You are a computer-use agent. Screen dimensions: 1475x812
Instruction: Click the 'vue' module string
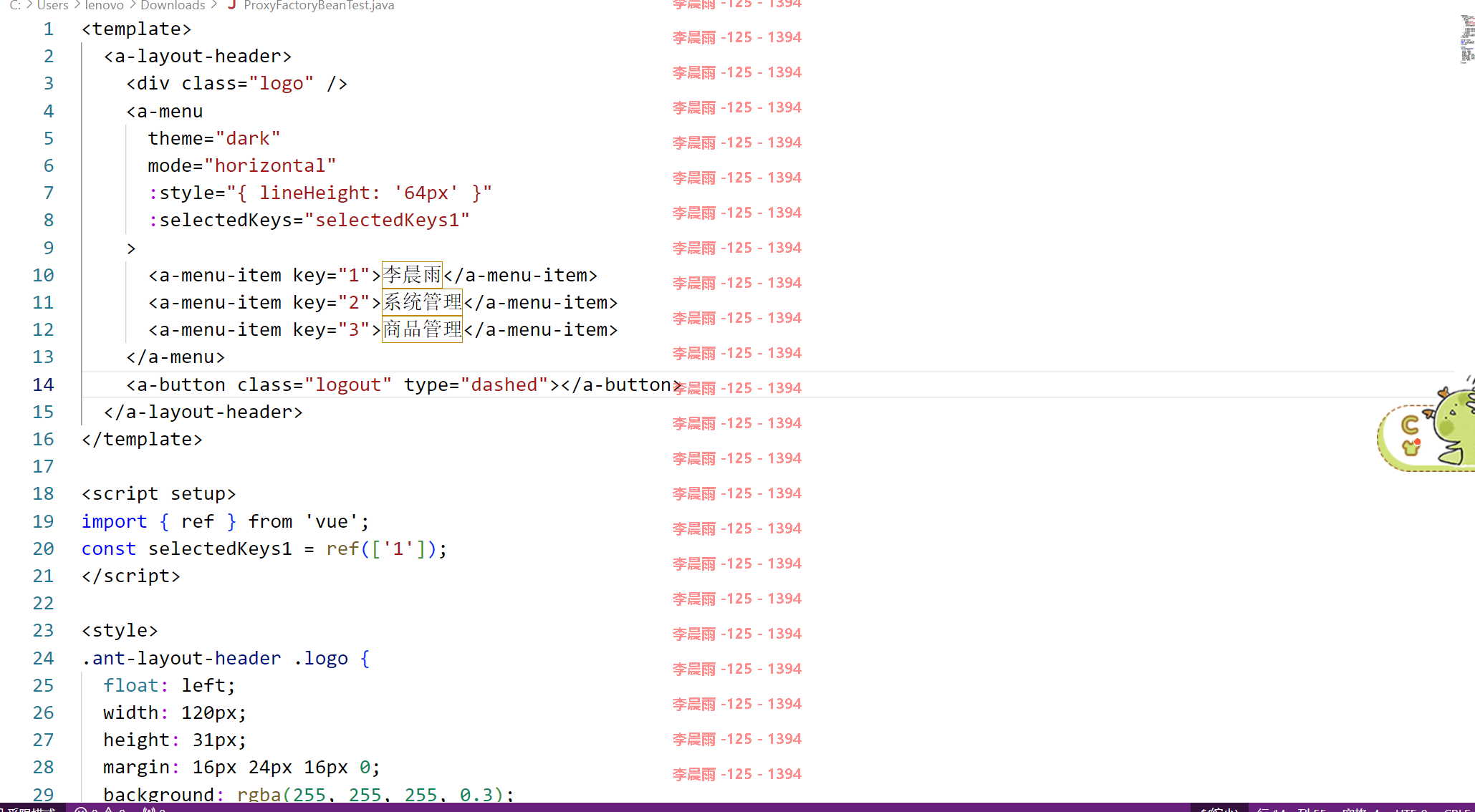coord(331,522)
